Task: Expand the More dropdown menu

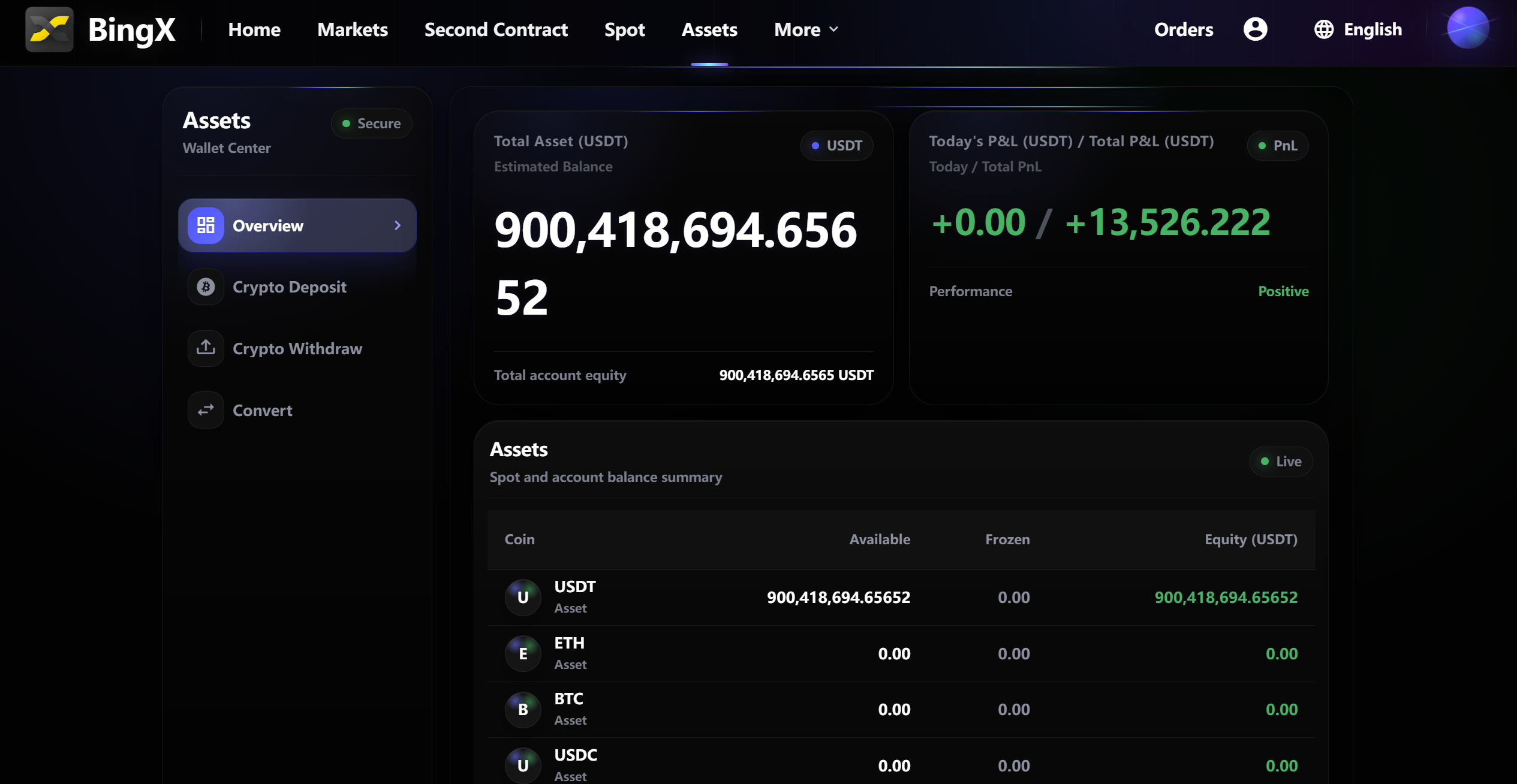Action: (806, 29)
